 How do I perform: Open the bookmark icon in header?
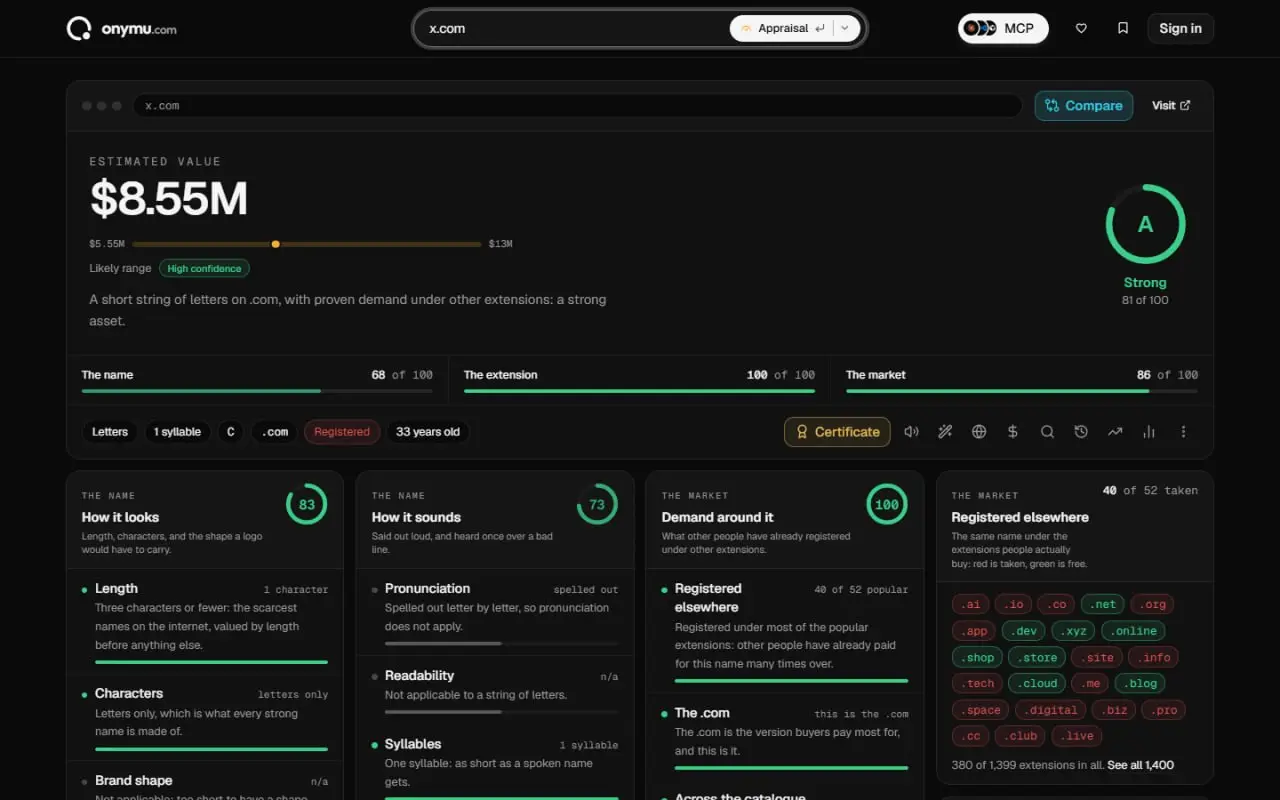(x=1123, y=29)
